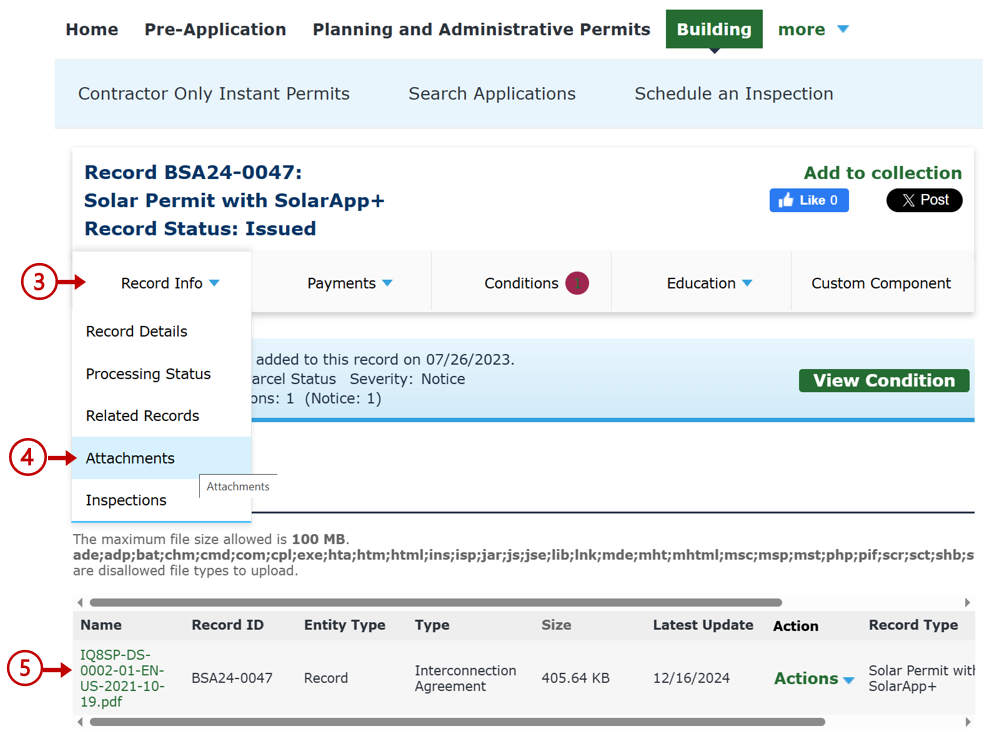Click the Facebook Like button
The width and height of the screenshot is (1002, 741).
click(808, 200)
